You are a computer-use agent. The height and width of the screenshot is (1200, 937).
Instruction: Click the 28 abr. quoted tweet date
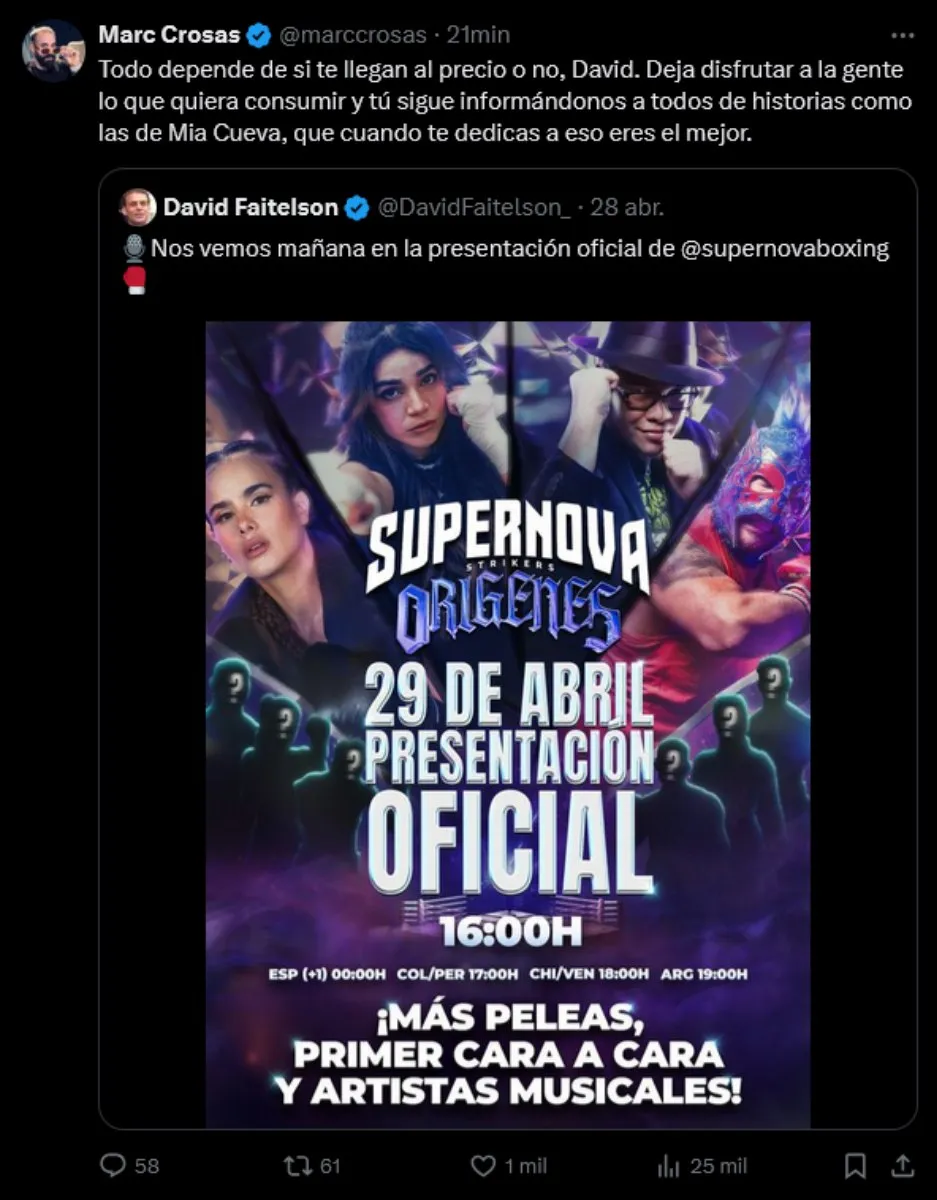tap(627, 207)
